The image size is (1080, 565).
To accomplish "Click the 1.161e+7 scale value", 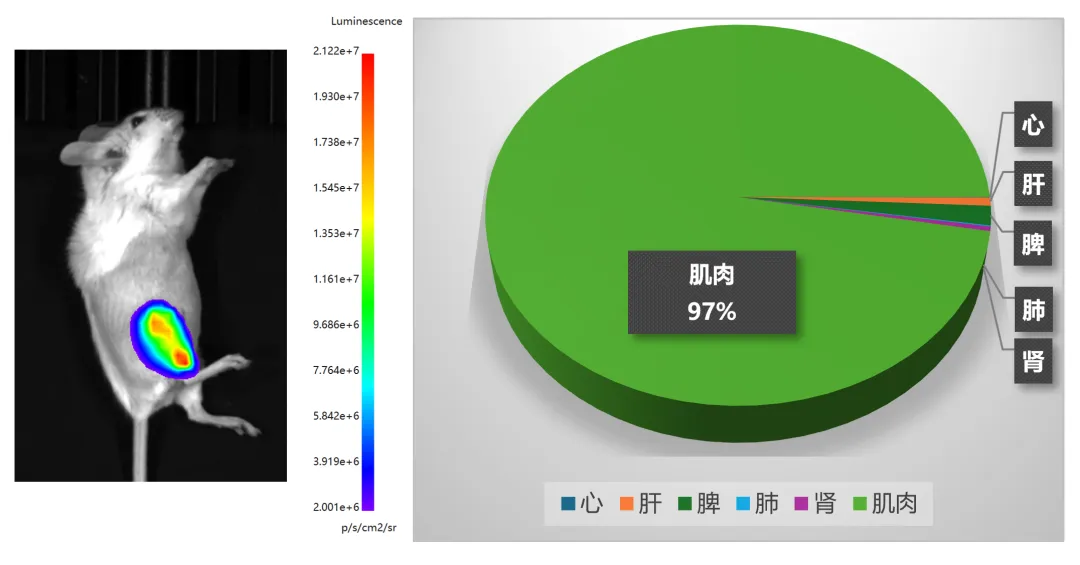I will coord(336,279).
